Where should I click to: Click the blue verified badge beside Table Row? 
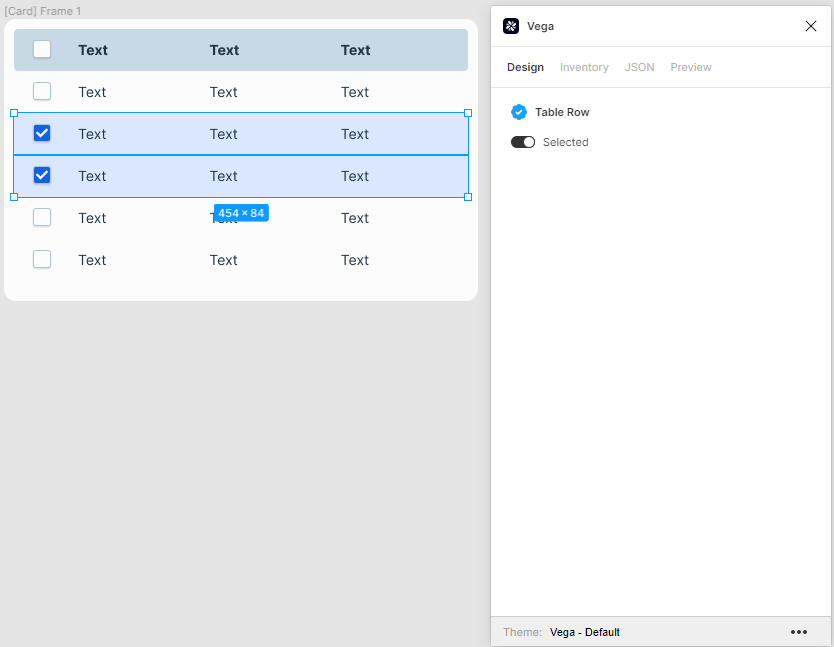coord(519,112)
